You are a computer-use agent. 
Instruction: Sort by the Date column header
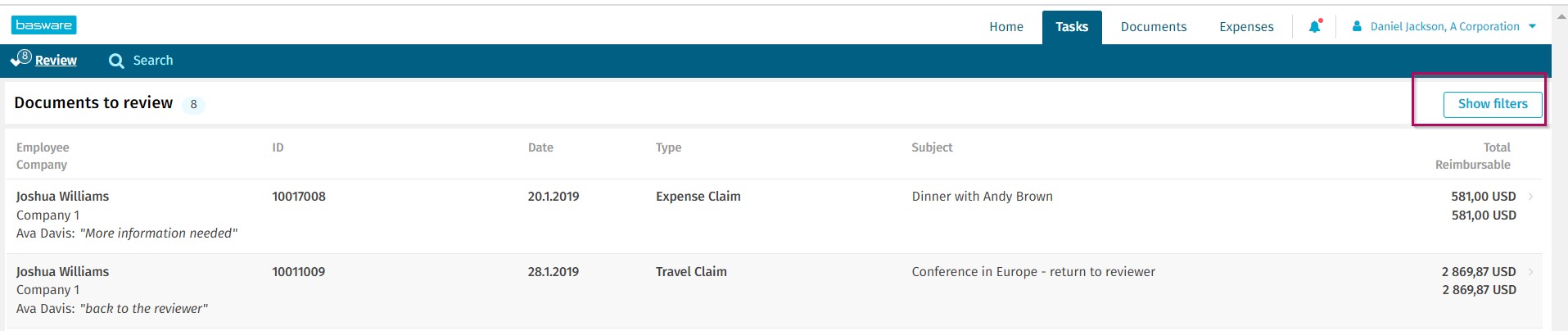pyautogui.click(x=540, y=147)
